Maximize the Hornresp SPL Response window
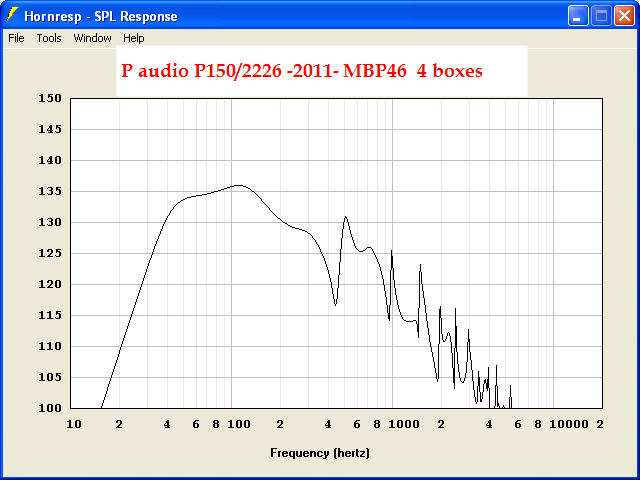 click(x=601, y=16)
